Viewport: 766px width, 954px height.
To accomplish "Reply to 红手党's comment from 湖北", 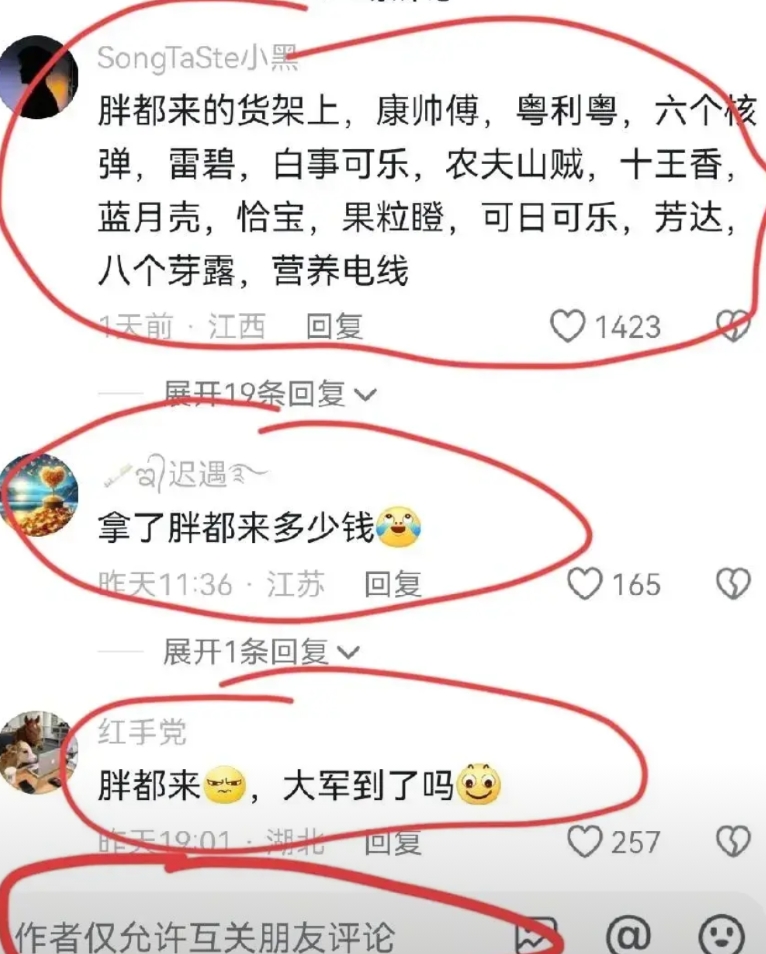I will point(392,843).
